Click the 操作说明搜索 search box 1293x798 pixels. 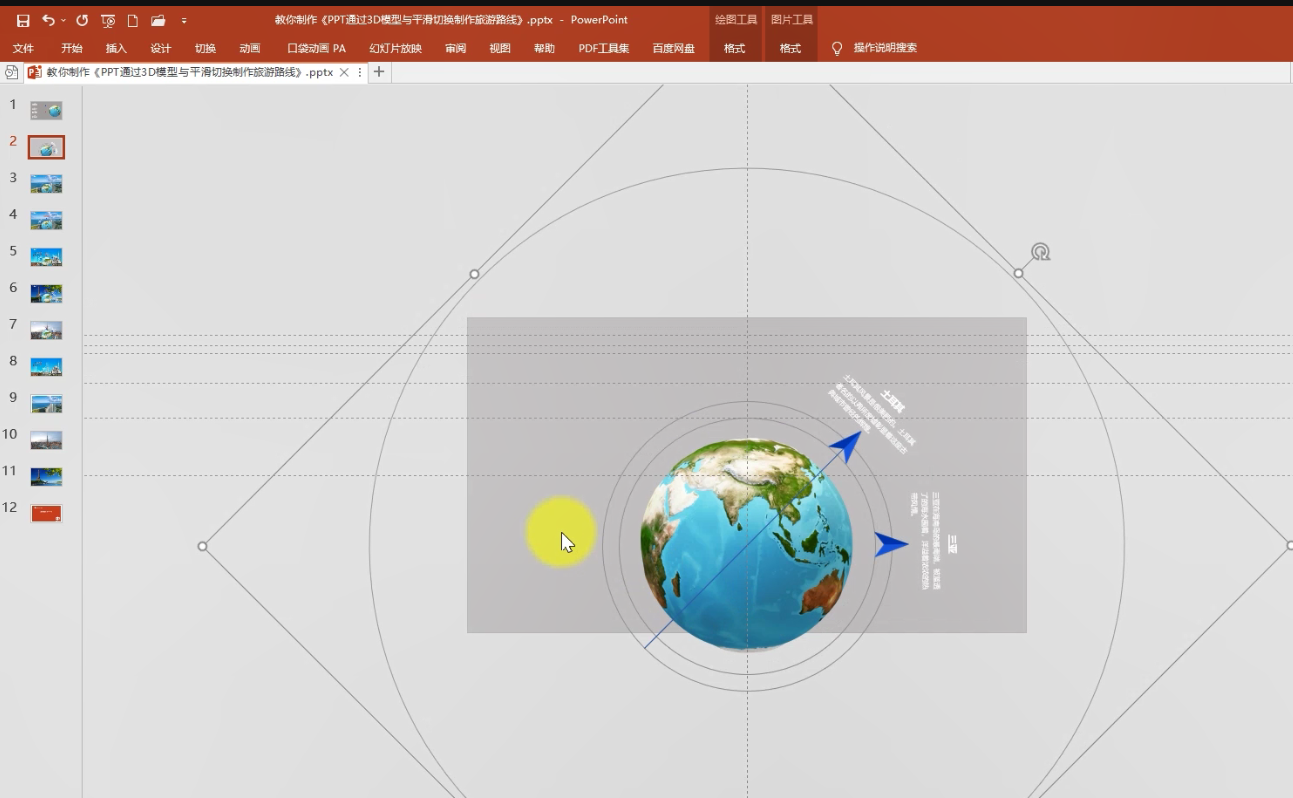[885, 48]
